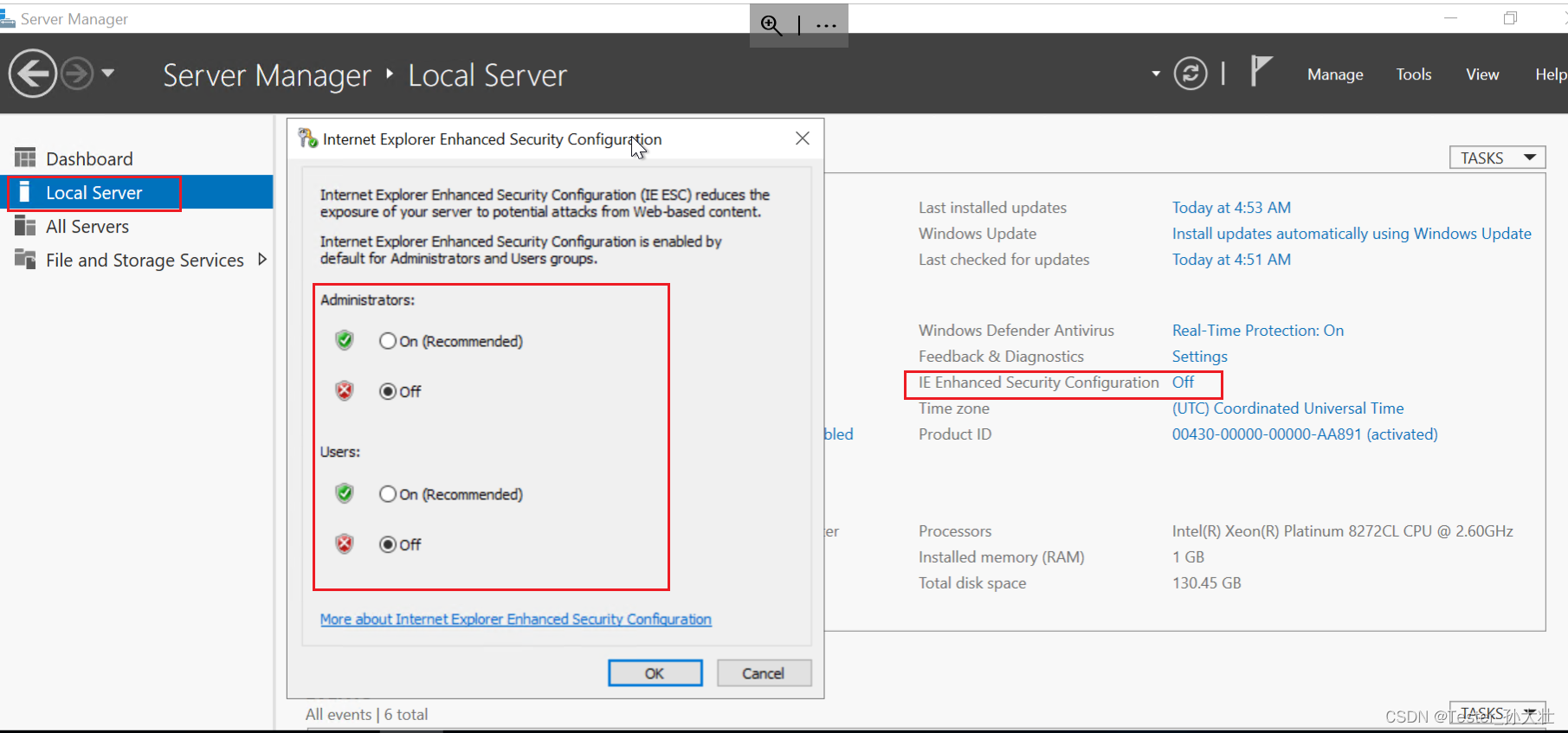
Task: Close the IE Enhanced Security Configuration dialog
Action: pyautogui.click(x=803, y=138)
